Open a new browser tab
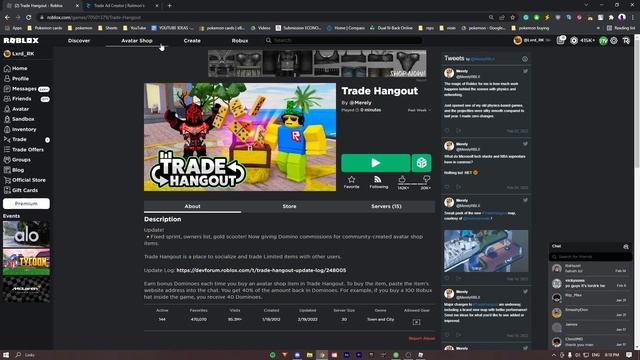640x360 pixels. [169, 6]
